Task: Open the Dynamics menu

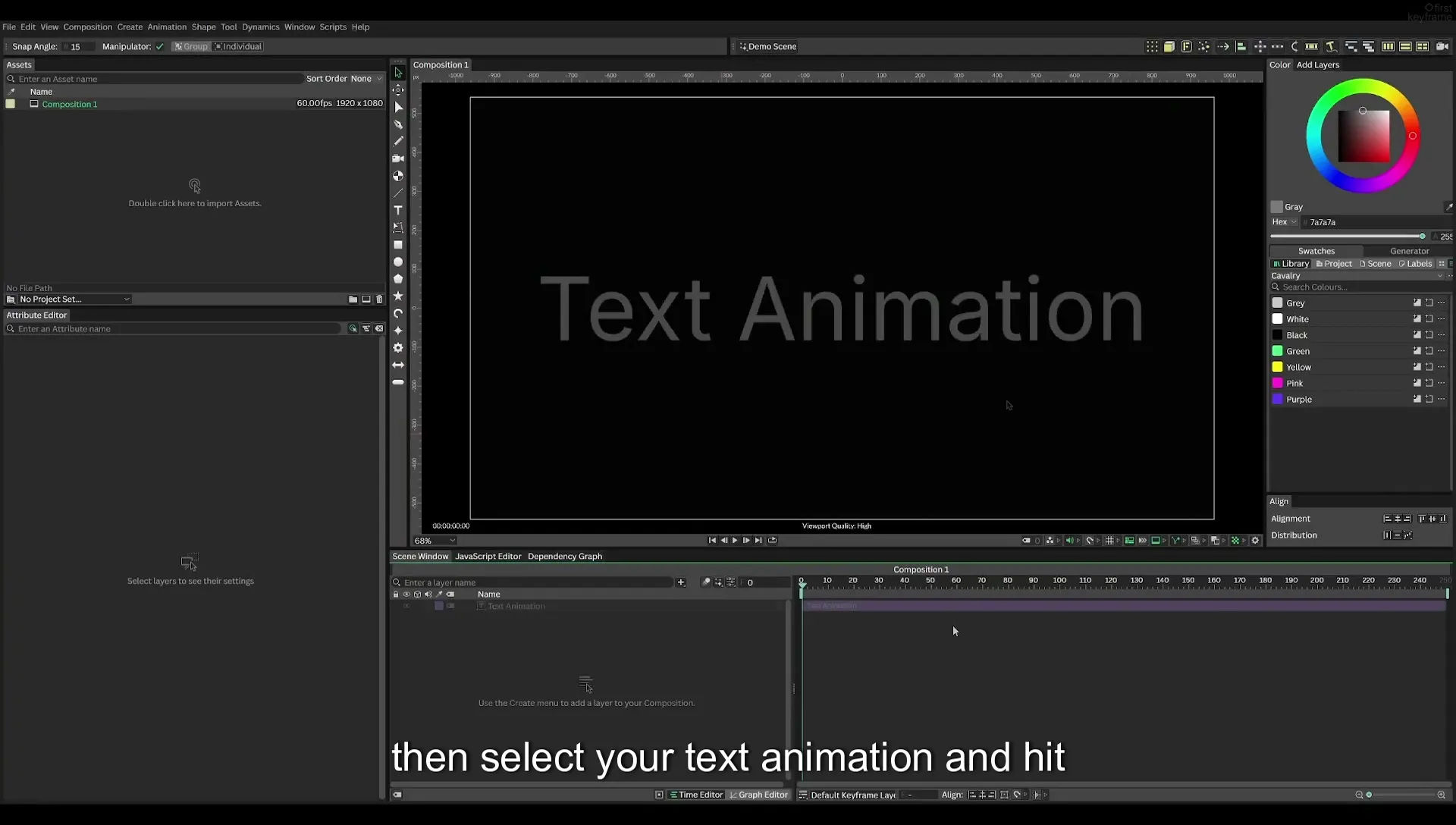Action: coord(260,27)
